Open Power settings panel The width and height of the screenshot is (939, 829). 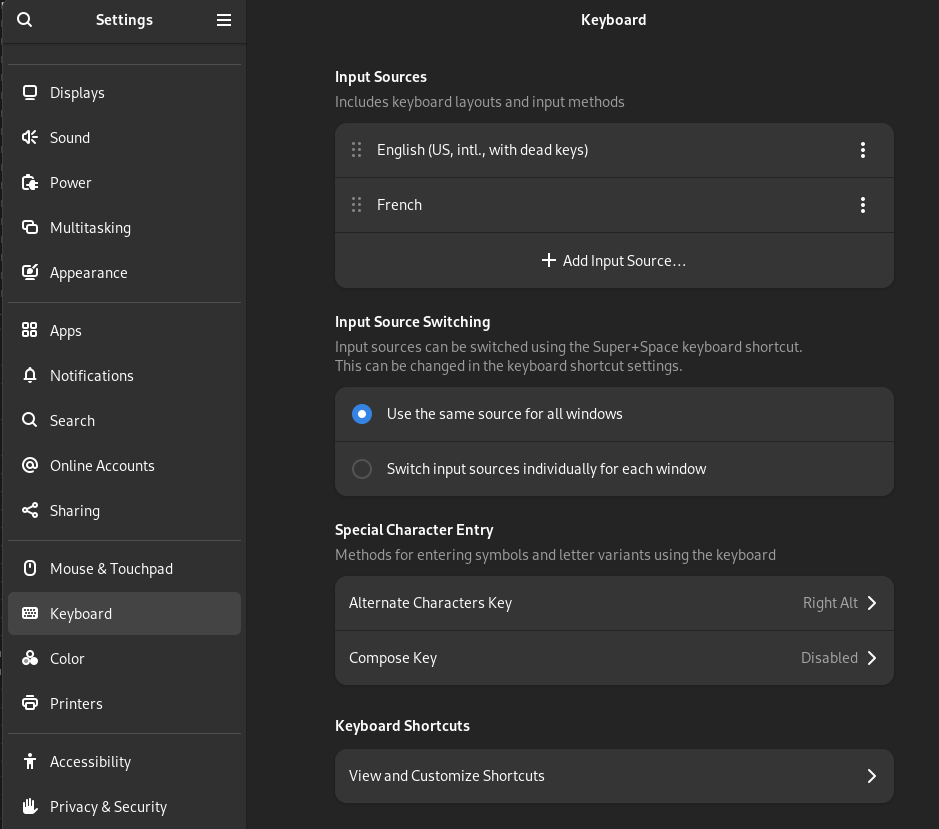[x=125, y=183]
